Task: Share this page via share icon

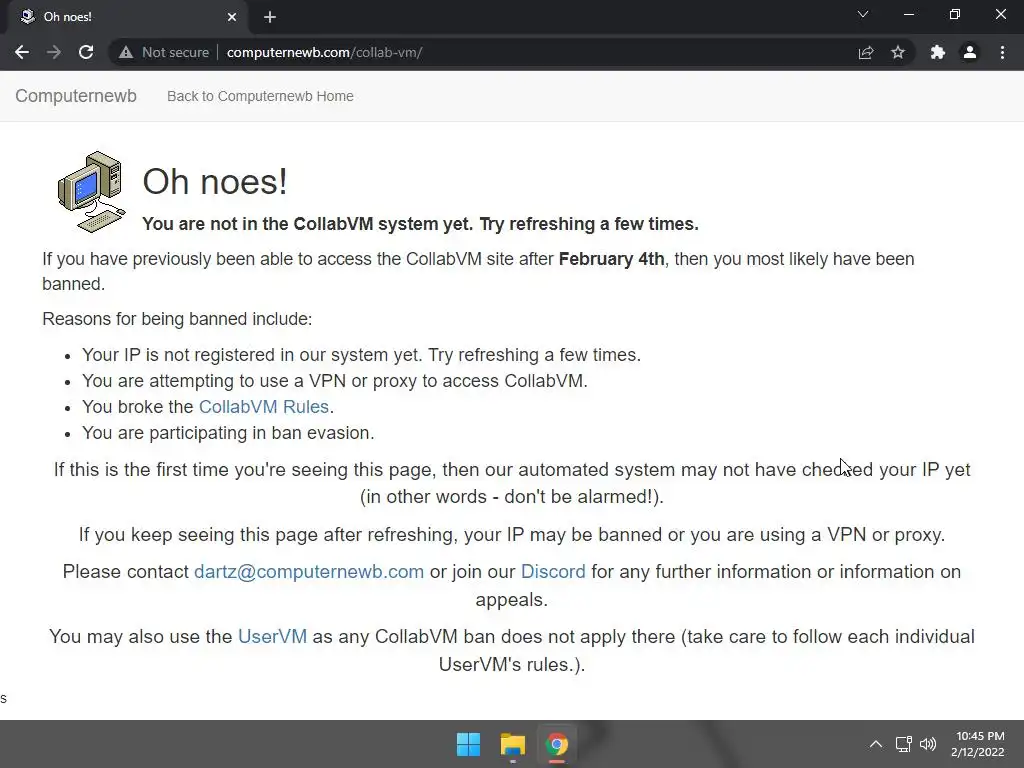Action: tap(866, 52)
